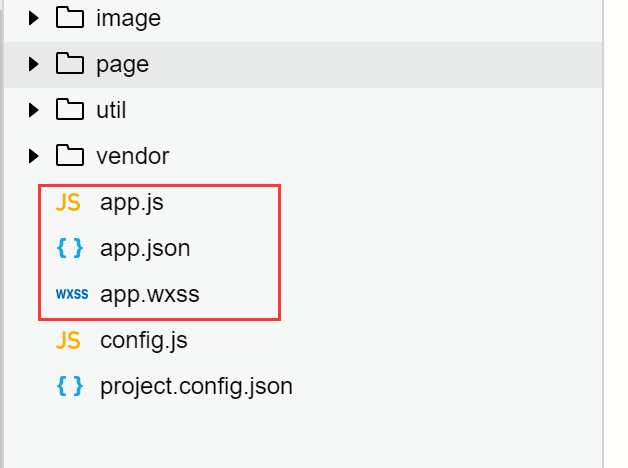Select the vendor folder name
This screenshot has height=468, width=628.
tap(132, 156)
